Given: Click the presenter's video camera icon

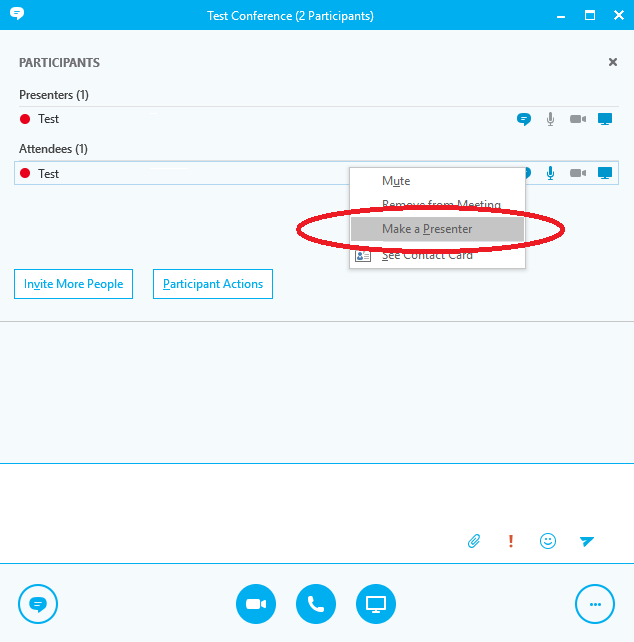Looking at the screenshot, I should coord(577,119).
